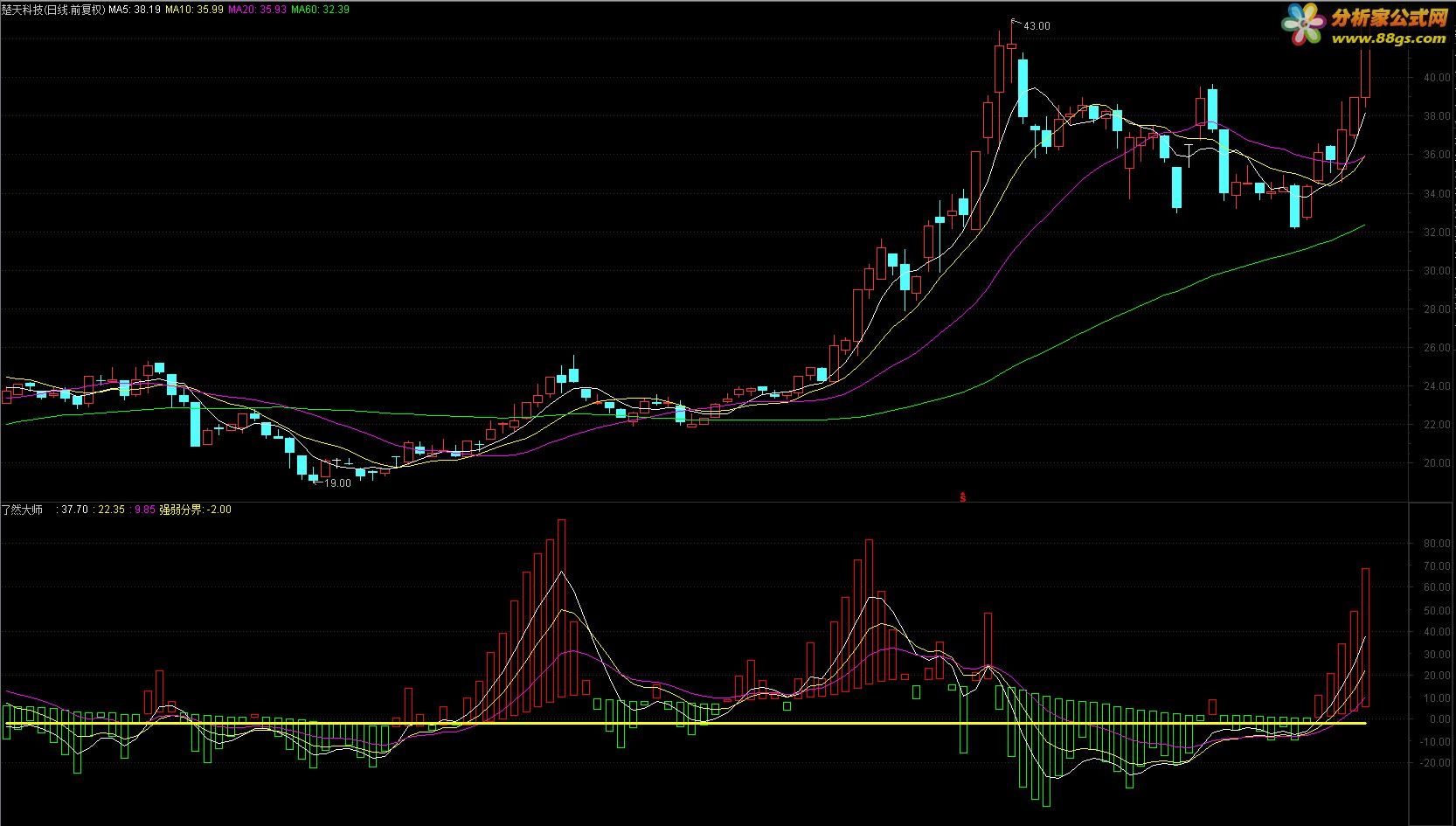Click the 24.00 price axis label
This screenshot has height=826, width=1456.
tap(1437, 386)
